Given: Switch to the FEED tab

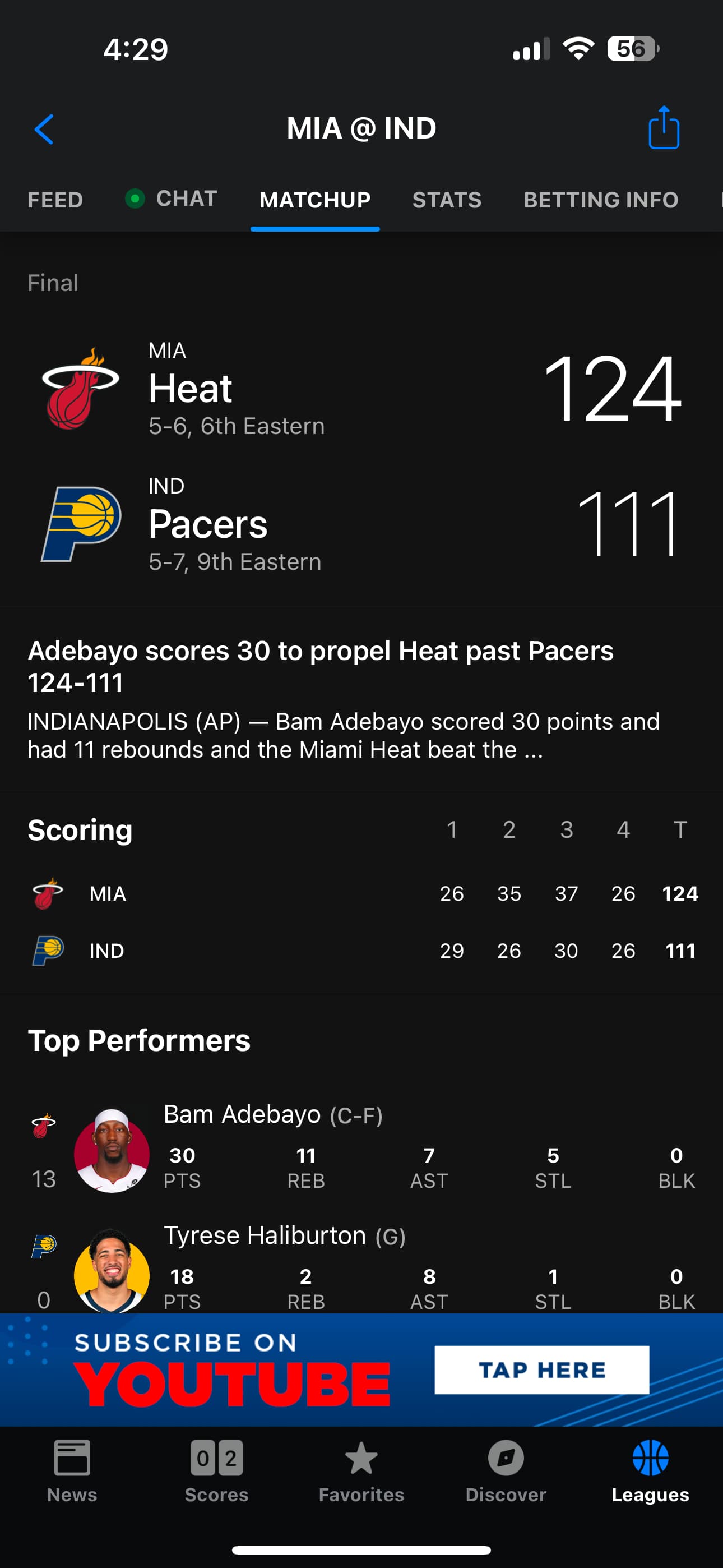Looking at the screenshot, I should pyautogui.click(x=55, y=200).
